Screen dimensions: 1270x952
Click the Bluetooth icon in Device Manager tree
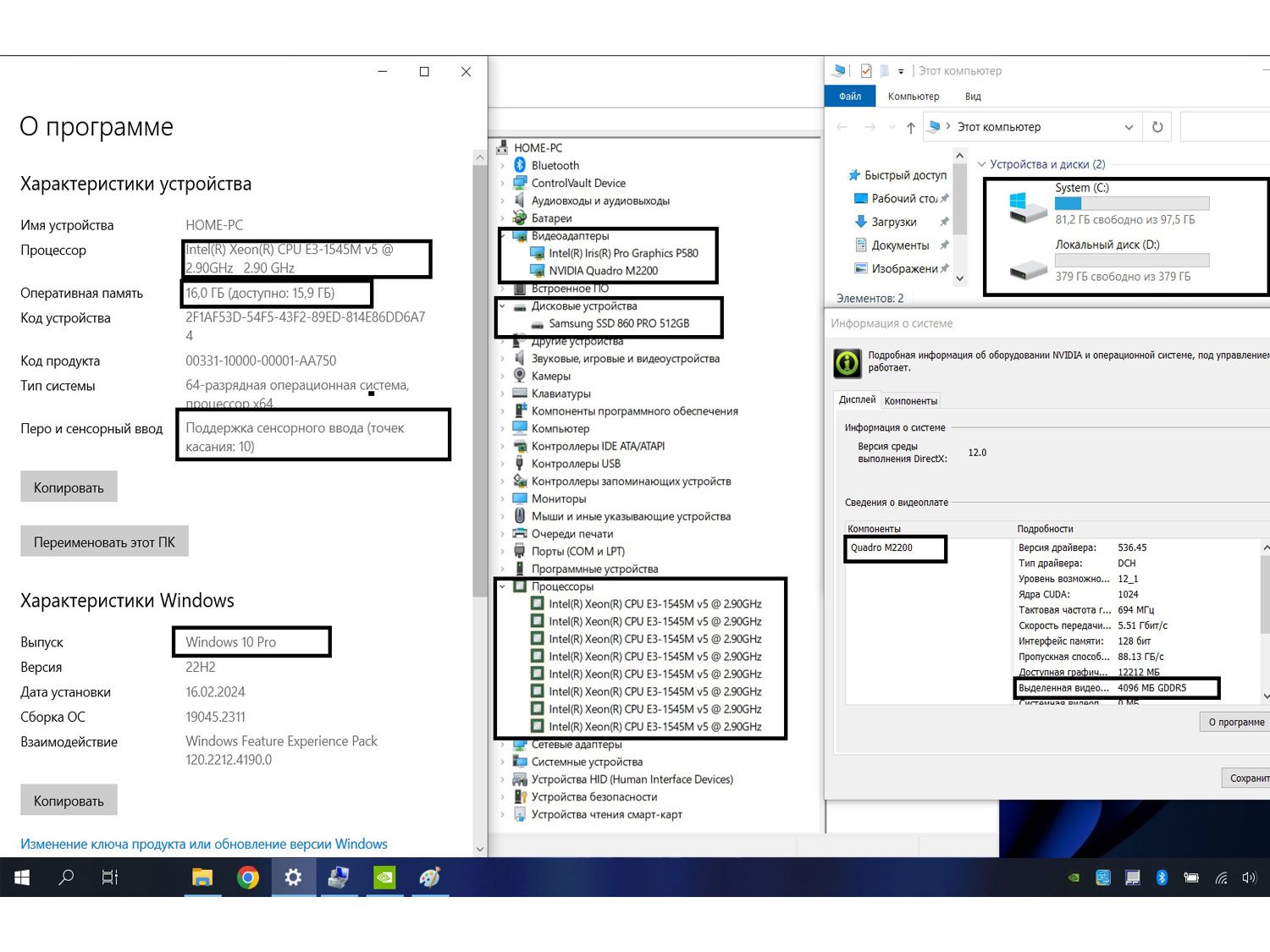(x=520, y=165)
